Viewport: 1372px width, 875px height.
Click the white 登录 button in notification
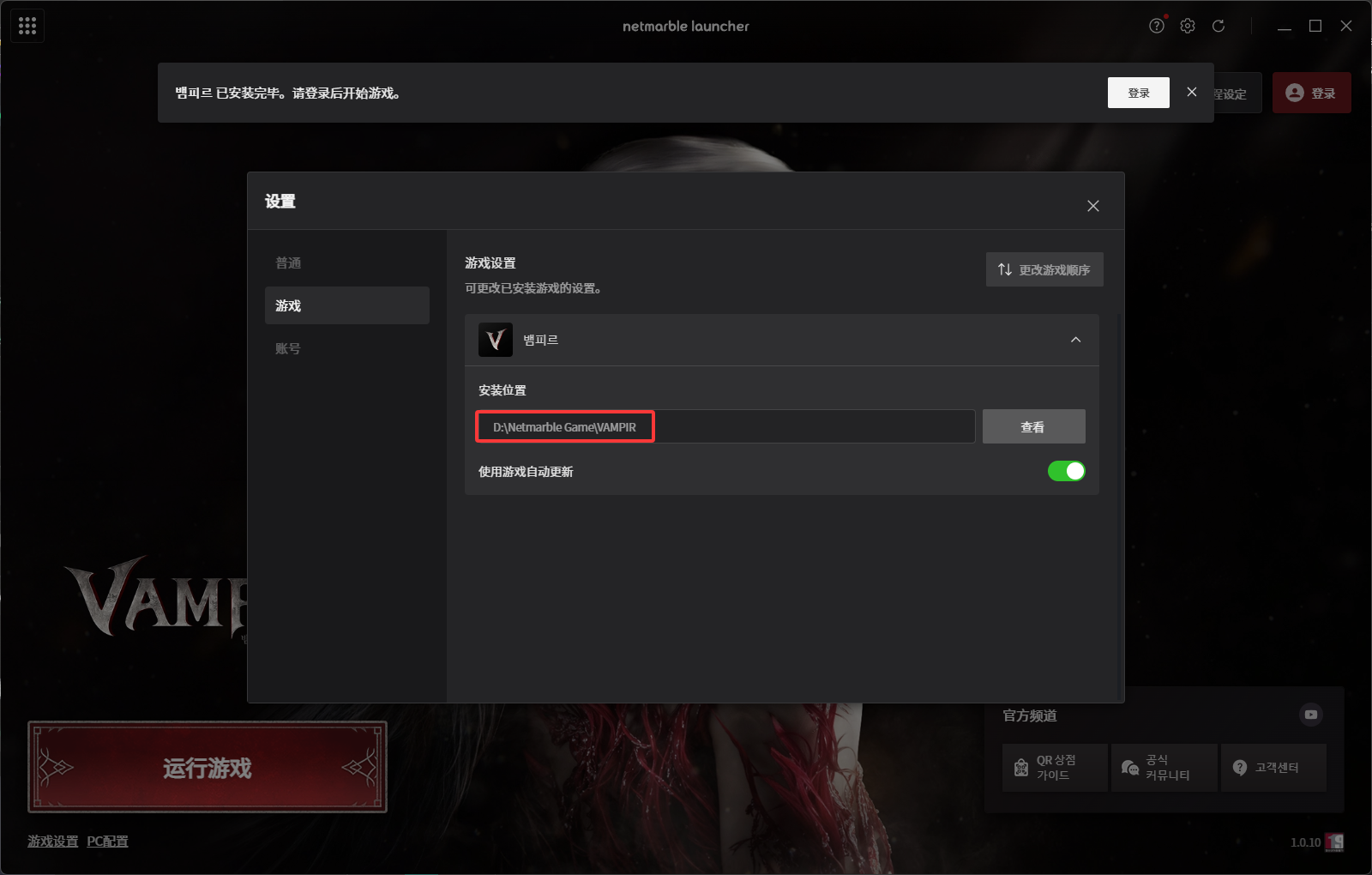coord(1139,93)
